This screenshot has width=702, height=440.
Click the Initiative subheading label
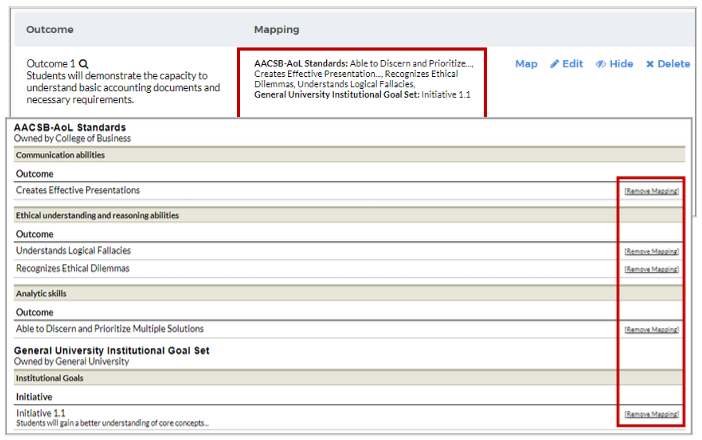34,397
